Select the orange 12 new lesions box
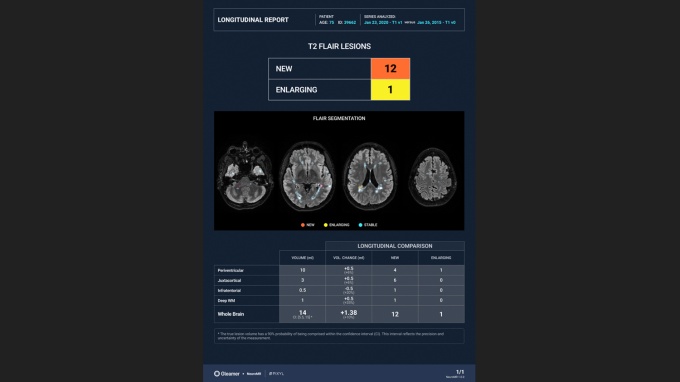Screen dimensions: 680x382 pos(390,69)
